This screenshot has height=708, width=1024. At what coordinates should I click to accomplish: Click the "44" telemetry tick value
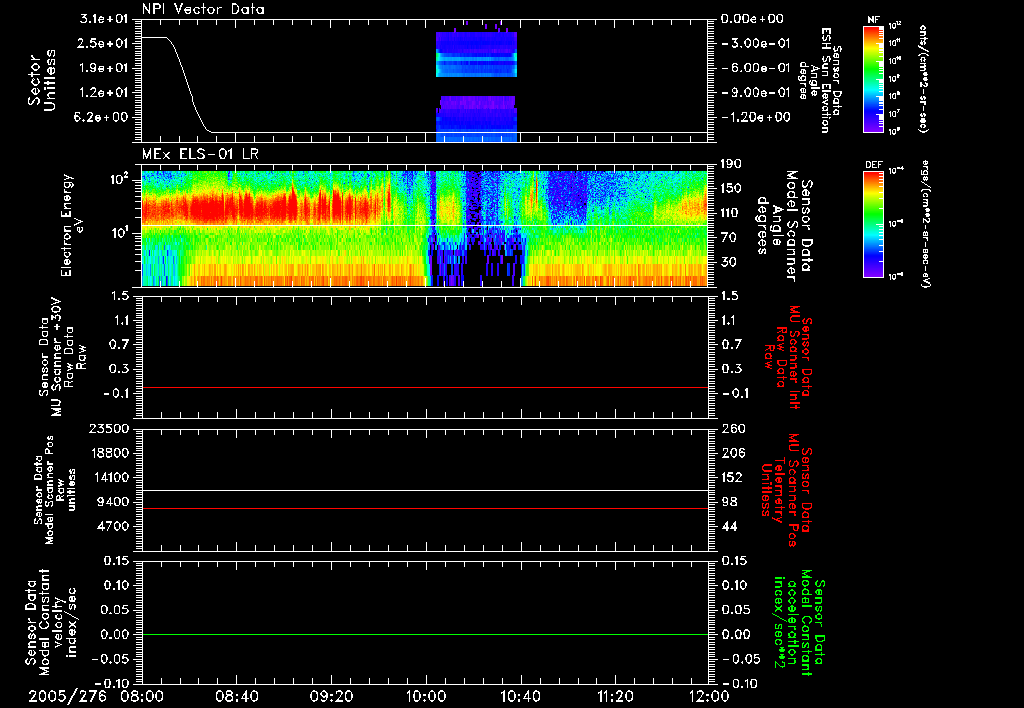point(729,526)
